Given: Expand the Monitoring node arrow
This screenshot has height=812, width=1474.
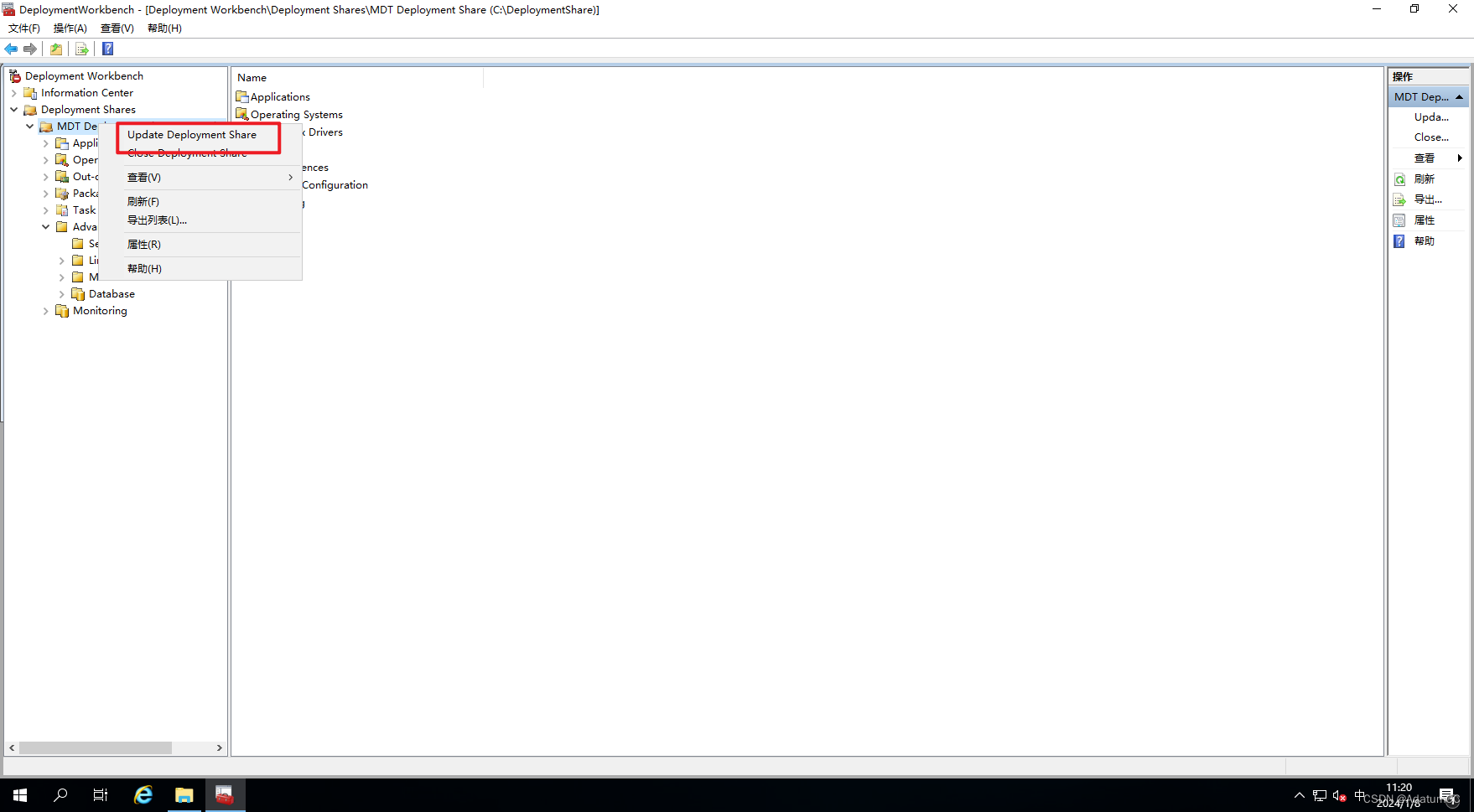Looking at the screenshot, I should [45, 311].
